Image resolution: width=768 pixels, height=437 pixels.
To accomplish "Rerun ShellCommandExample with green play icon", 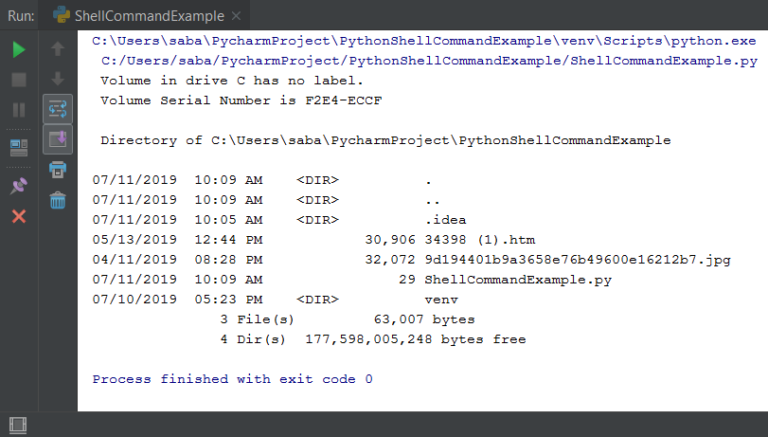I will (19, 49).
